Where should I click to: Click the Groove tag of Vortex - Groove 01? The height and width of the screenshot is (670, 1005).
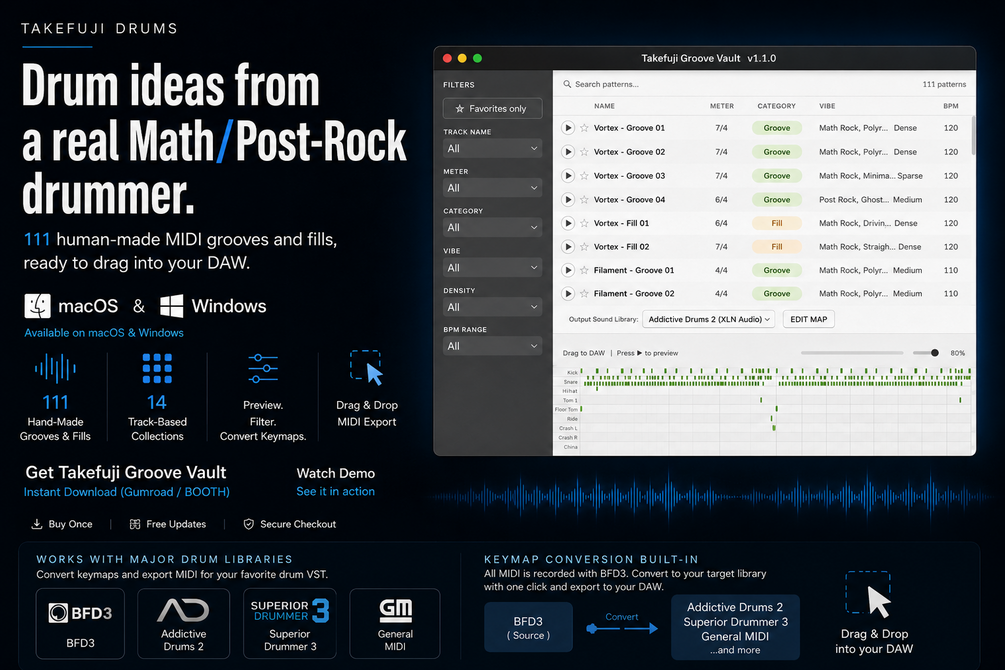(x=777, y=128)
